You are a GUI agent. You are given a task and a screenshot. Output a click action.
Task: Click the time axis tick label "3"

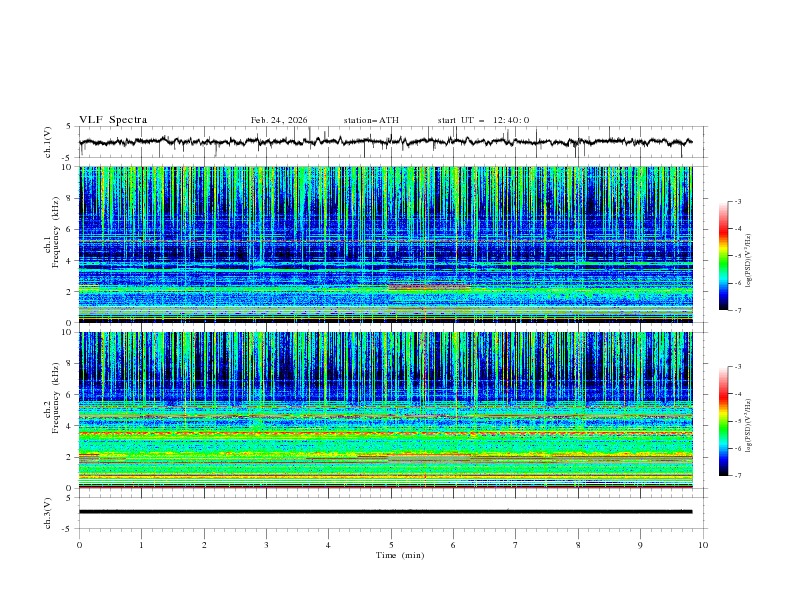coord(266,545)
